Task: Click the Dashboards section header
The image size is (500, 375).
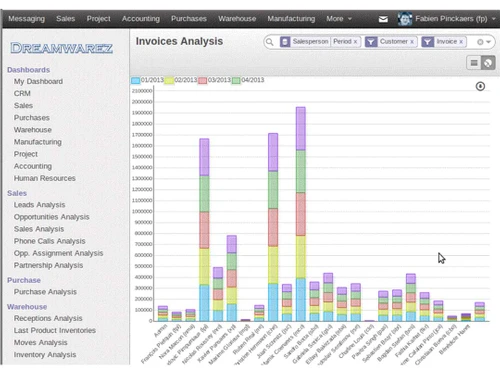Action: [x=28, y=70]
